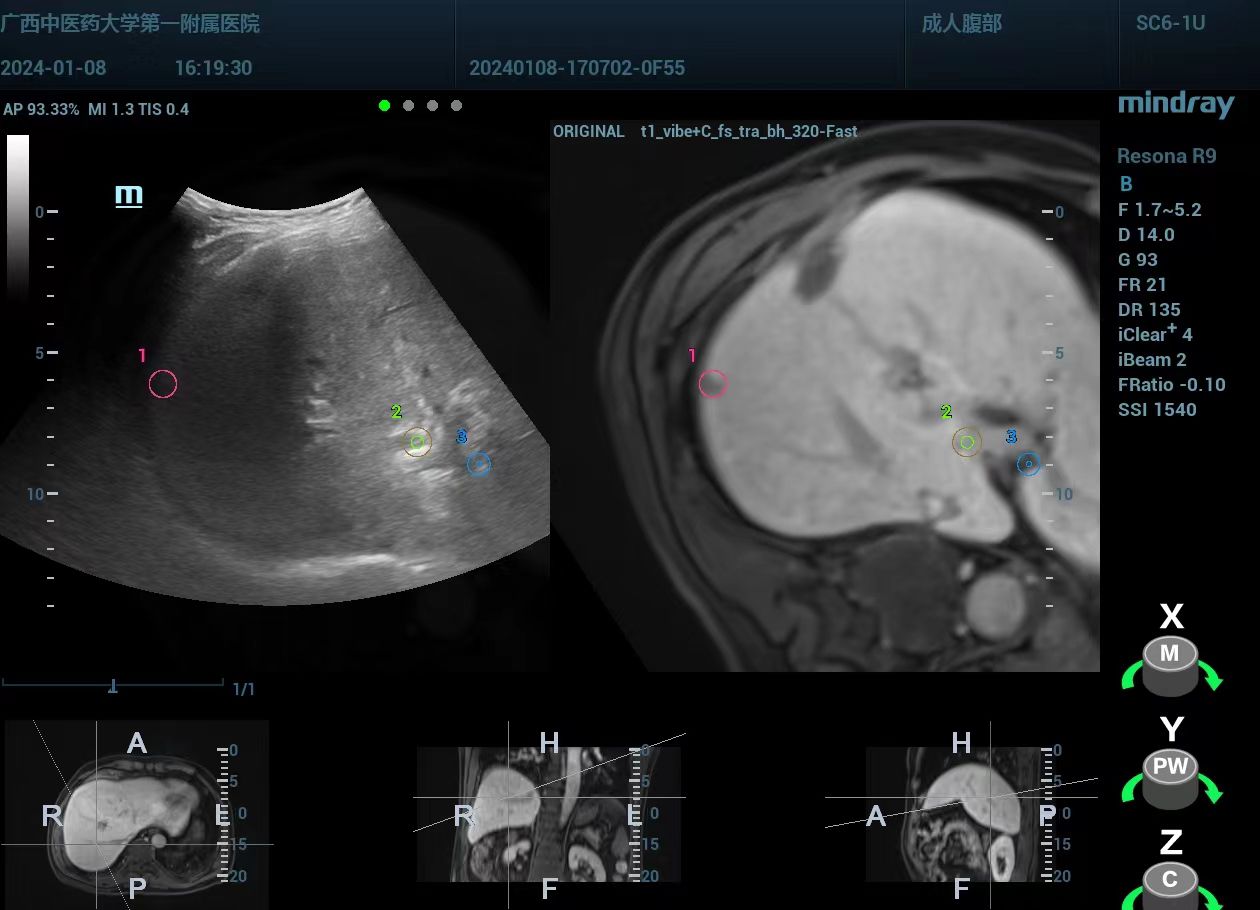Screen dimensions: 1260x910
Task: Switch to the second page indicator dot
Action: (409, 105)
